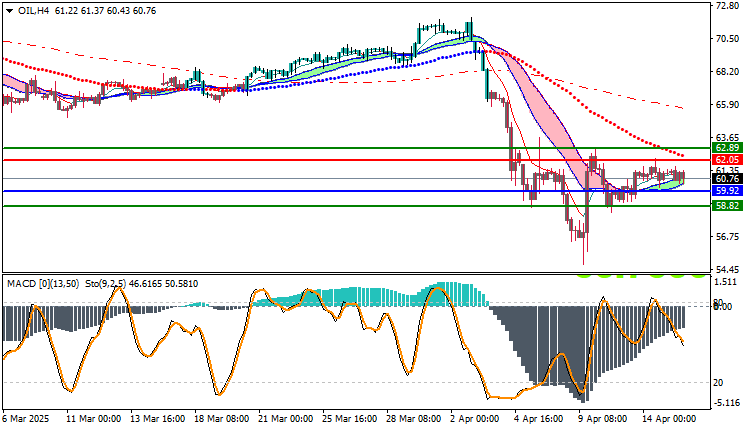This screenshot has width=750, height=430.
Task: Click the 54.45 price scale value
Action: [728, 270]
